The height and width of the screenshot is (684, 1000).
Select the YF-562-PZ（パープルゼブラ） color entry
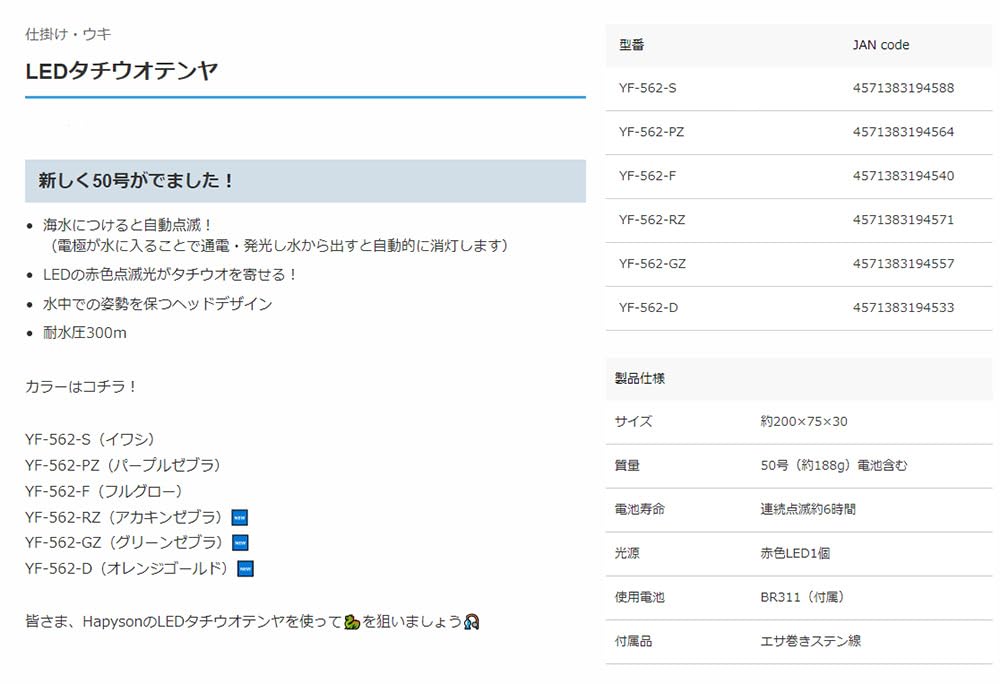(123, 465)
